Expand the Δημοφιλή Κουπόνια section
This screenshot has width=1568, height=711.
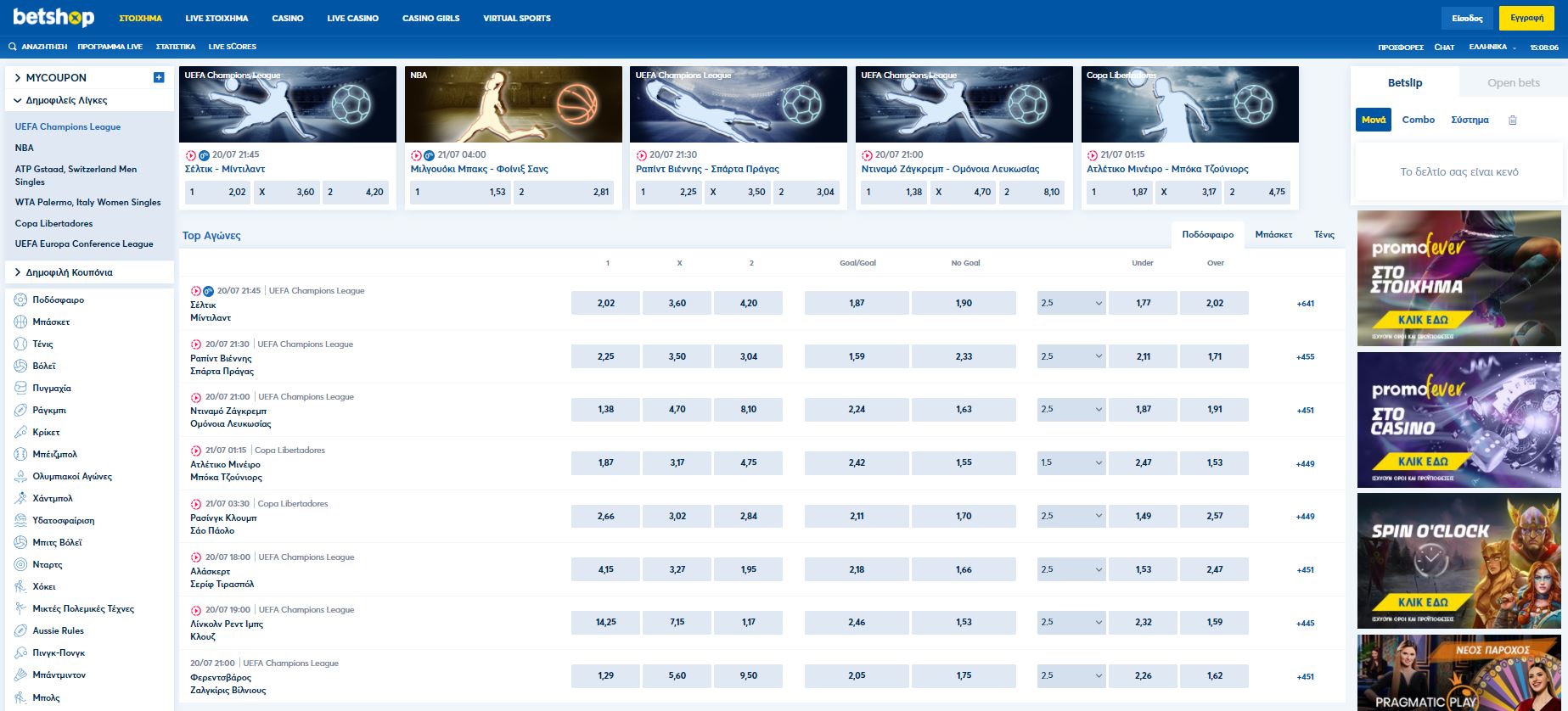[x=18, y=272]
